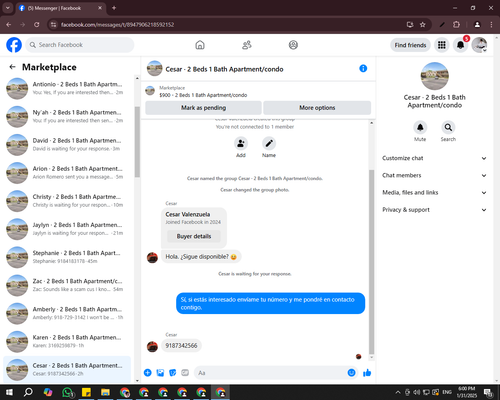This screenshot has height=400, width=500.
Task: Open Stephanie apartment conversation
Action: click(67, 257)
